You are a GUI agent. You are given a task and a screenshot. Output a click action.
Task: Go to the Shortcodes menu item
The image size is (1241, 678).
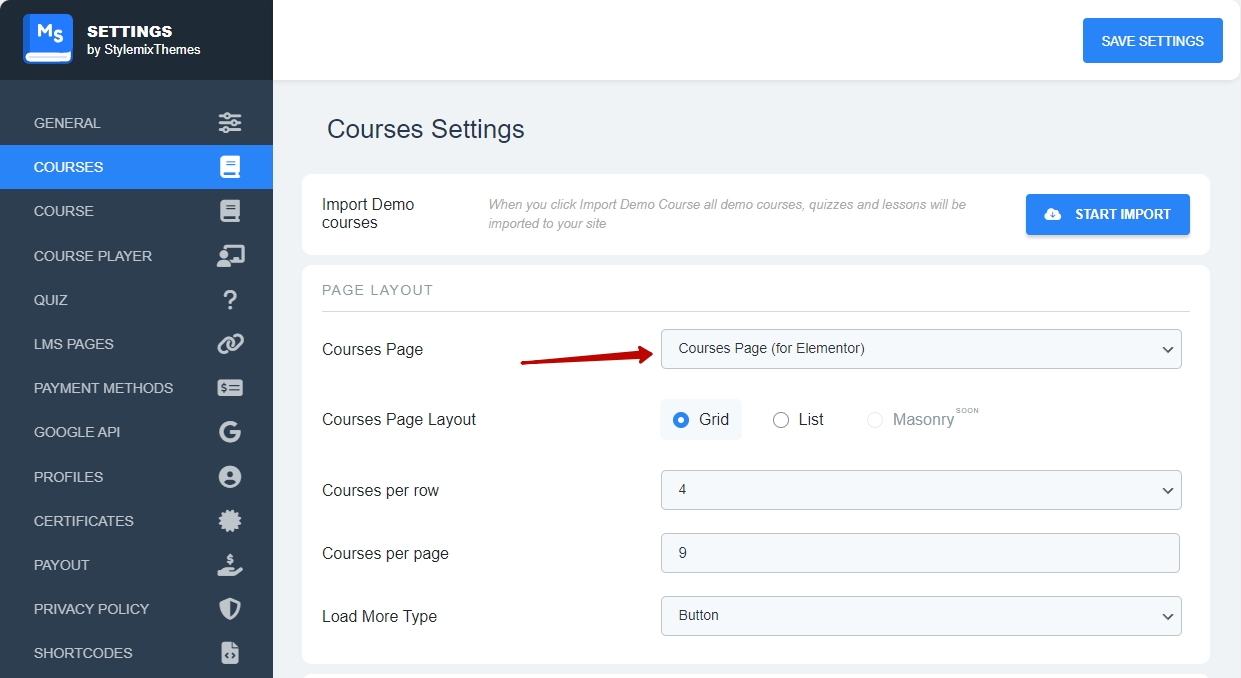[x=83, y=653]
